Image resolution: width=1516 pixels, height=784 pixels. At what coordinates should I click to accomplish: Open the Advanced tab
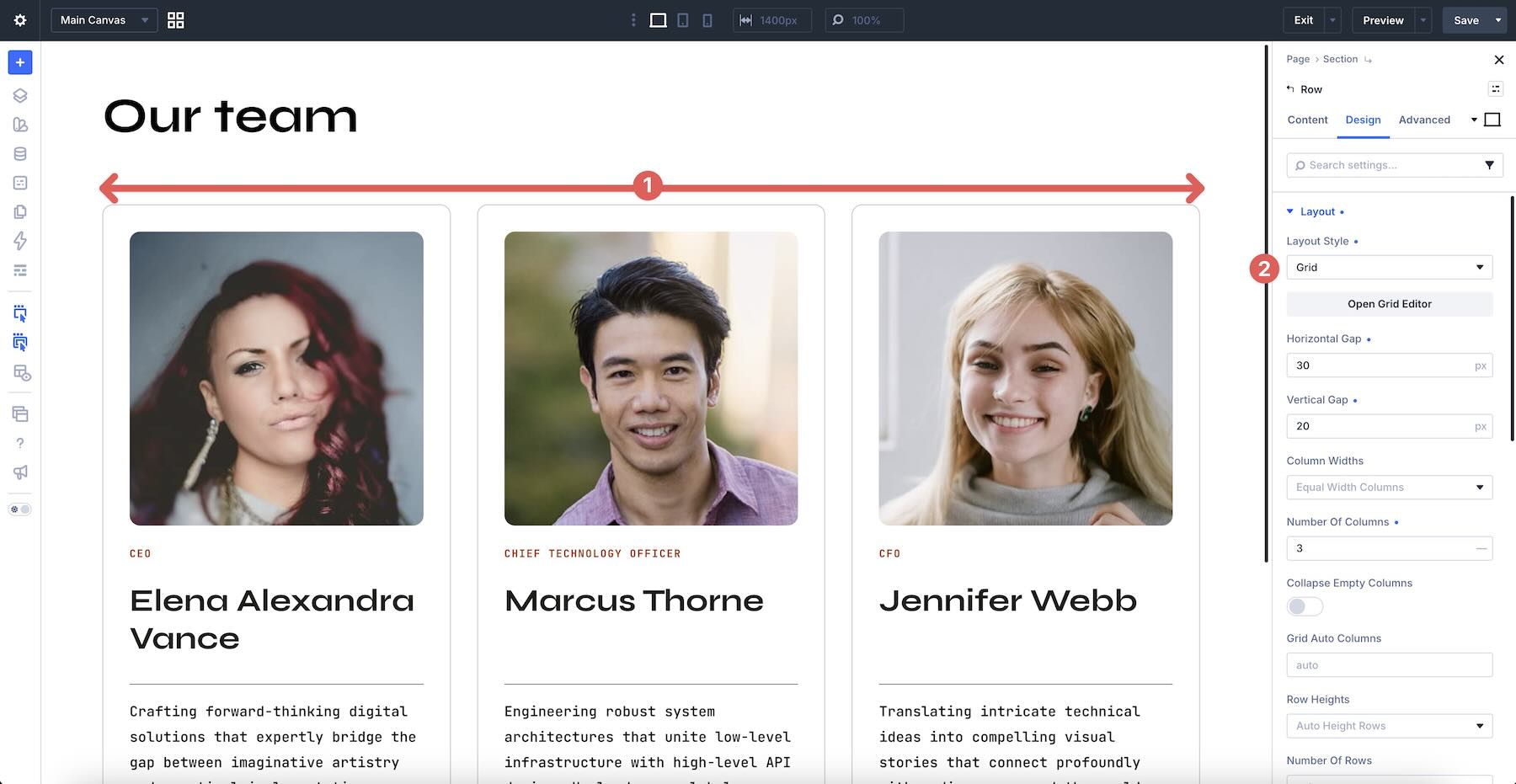pyautogui.click(x=1424, y=120)
